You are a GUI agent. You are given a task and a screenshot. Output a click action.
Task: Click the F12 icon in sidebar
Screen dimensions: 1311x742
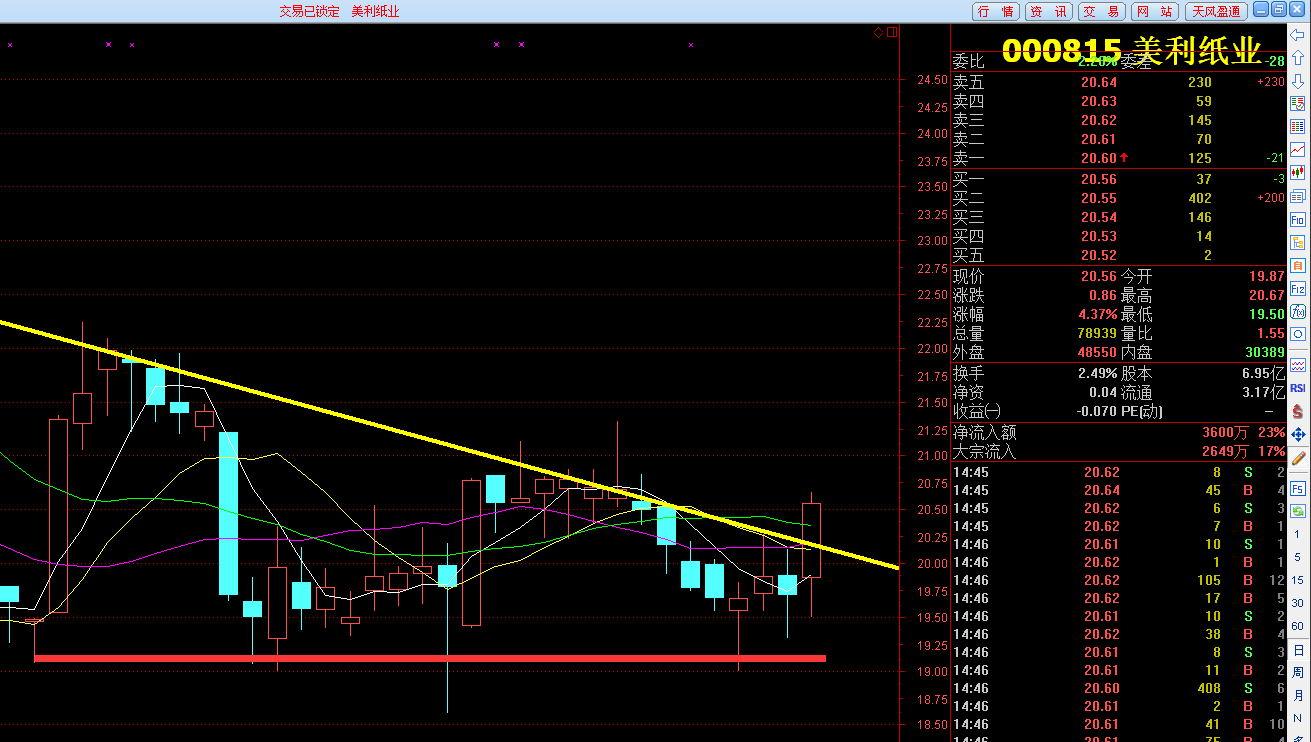pyautogui.click(x=1298, y=288)
